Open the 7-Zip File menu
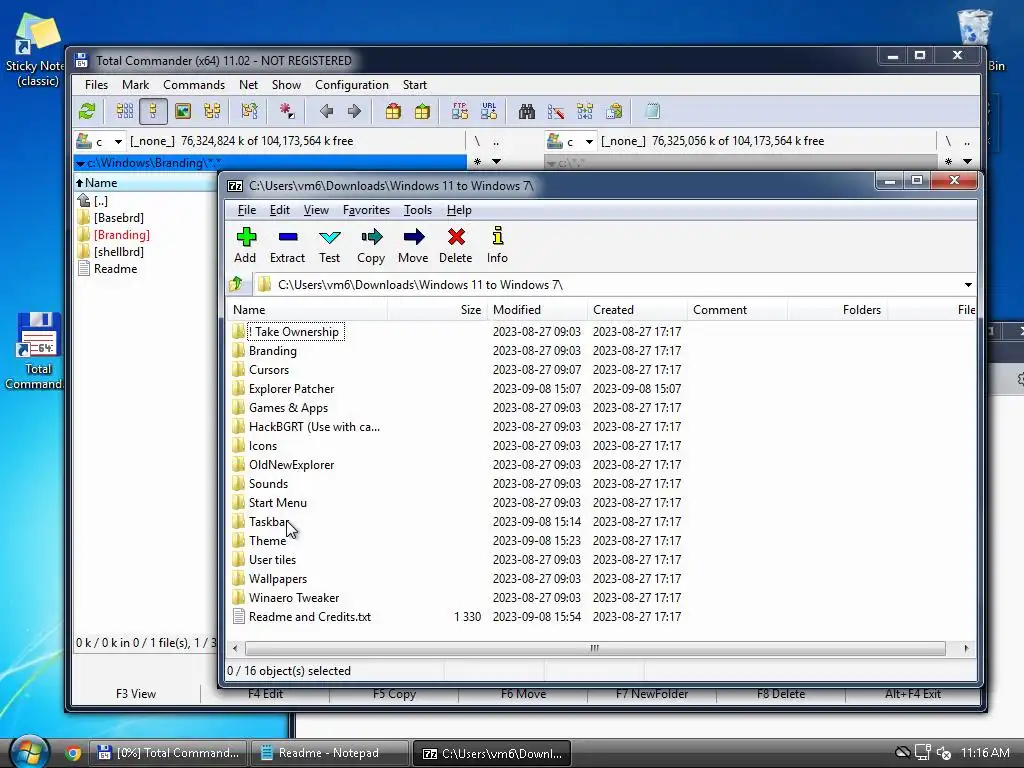This screenshot has height=768, width=1024. tap(246, 210)
